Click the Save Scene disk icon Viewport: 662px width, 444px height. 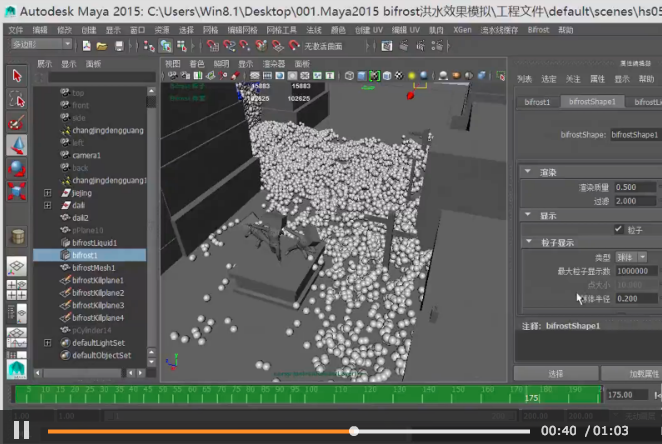click(x=119, y=46)
